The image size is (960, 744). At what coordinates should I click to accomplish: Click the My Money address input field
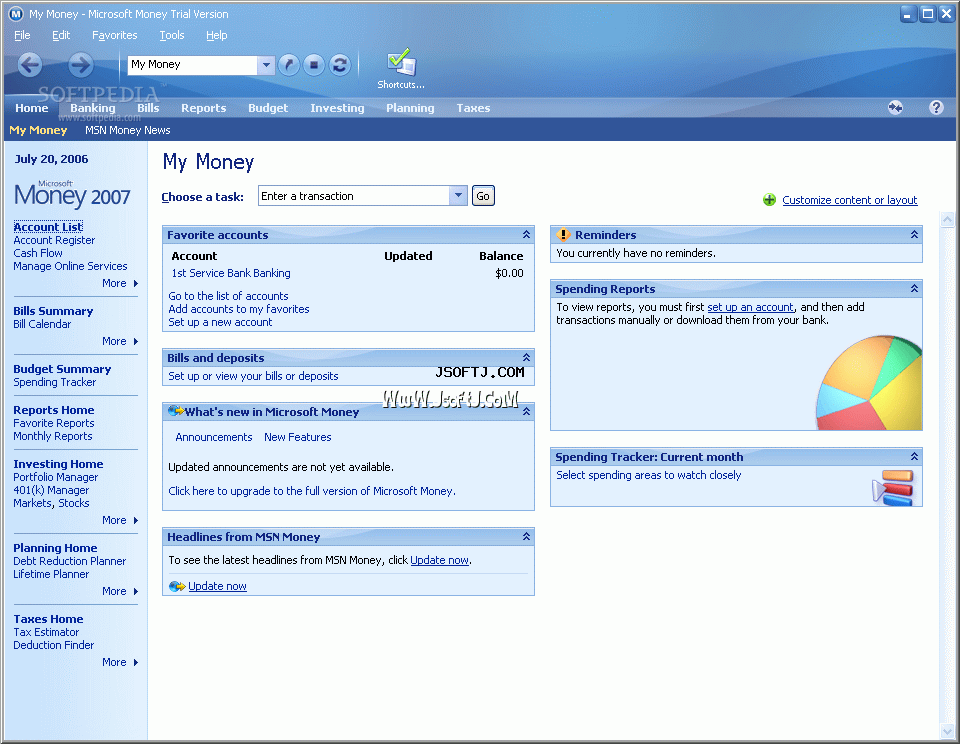(x=192, y=65)
